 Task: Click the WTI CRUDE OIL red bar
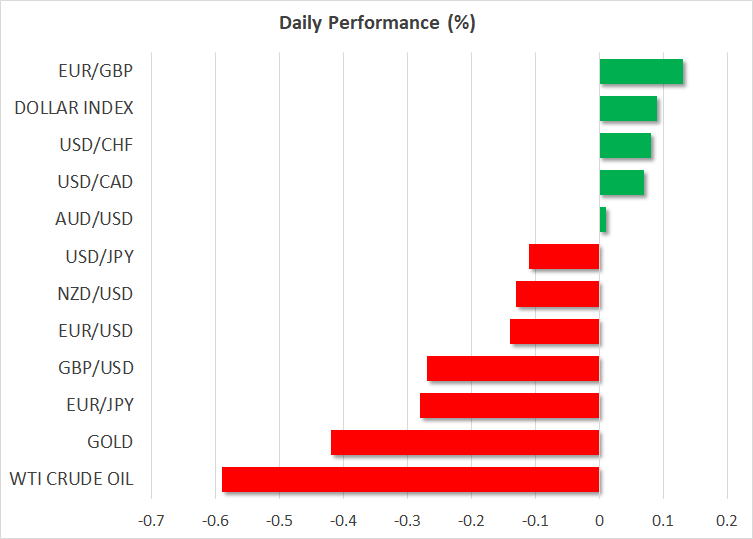point(410,479)
